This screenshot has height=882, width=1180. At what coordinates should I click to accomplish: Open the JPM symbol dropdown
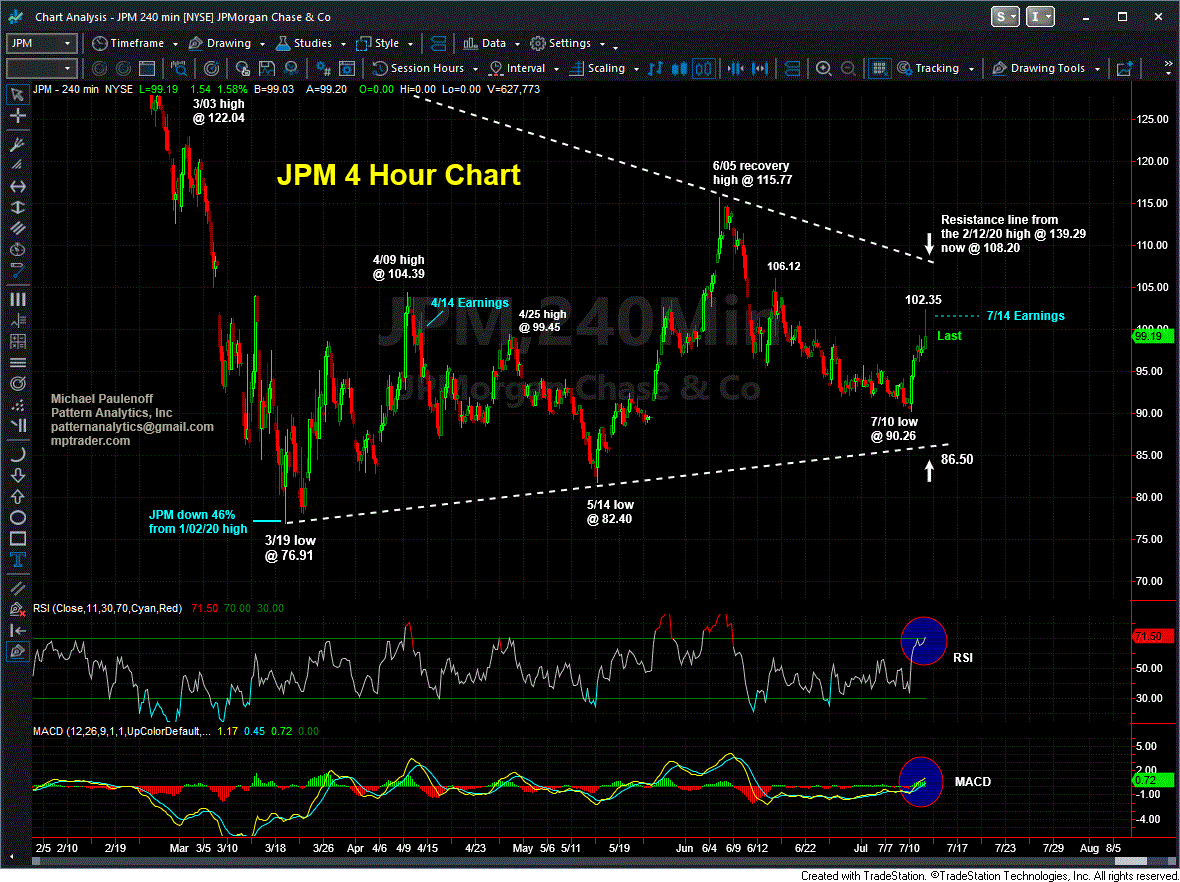click(68, 44)
